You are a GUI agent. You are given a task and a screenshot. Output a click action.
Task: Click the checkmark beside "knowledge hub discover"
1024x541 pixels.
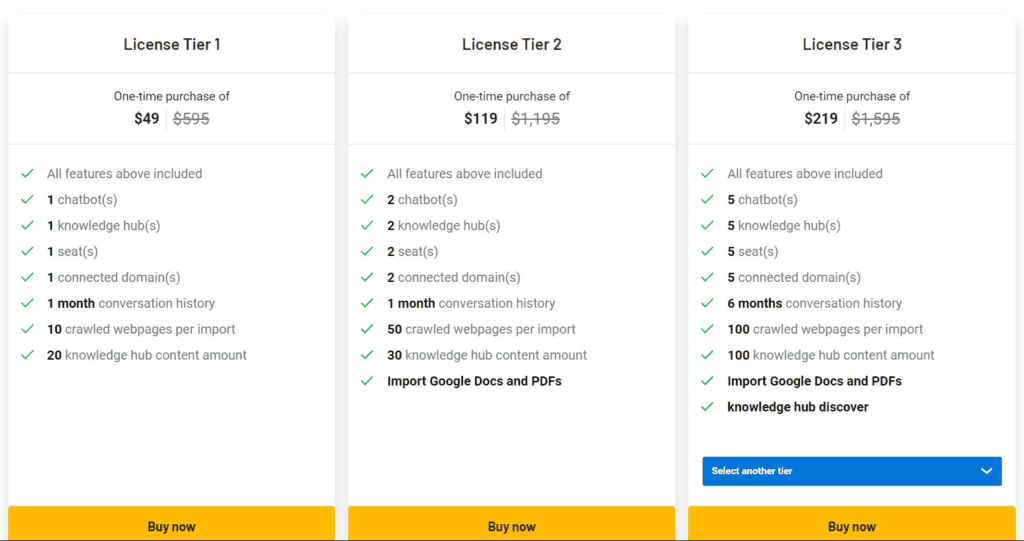coord(707,408)
